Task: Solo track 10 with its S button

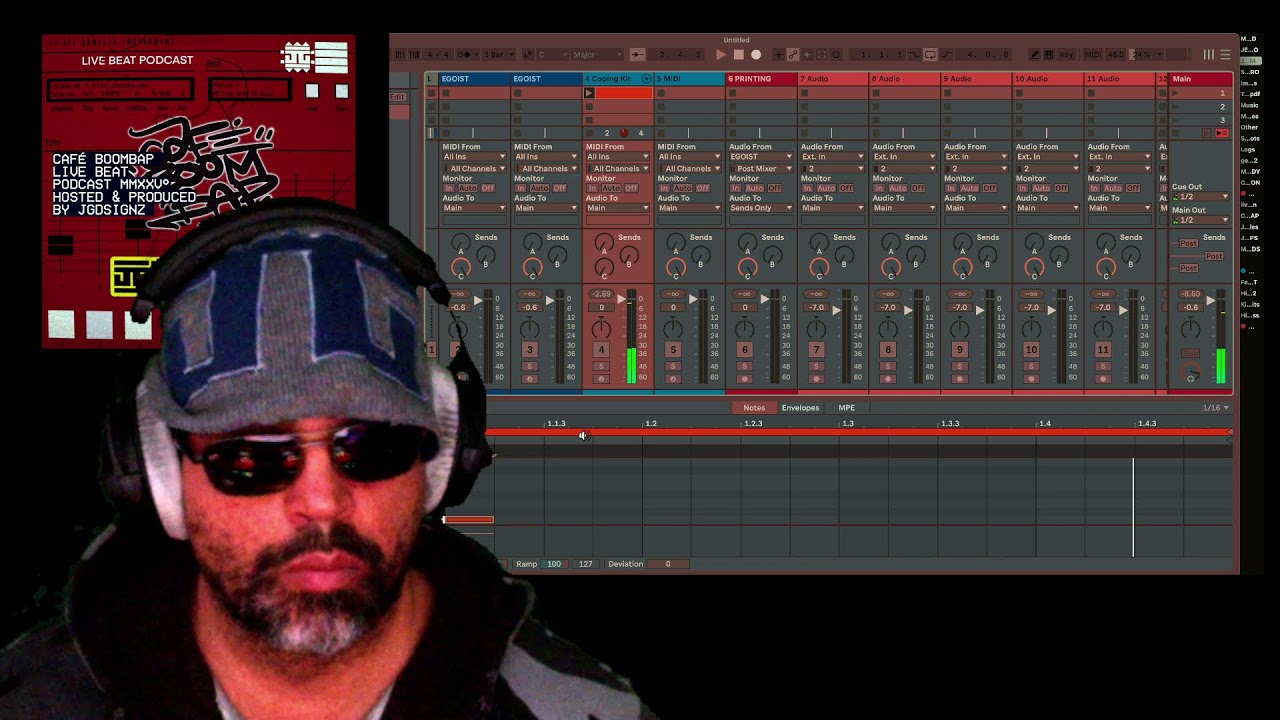Action: [1031, 367]
